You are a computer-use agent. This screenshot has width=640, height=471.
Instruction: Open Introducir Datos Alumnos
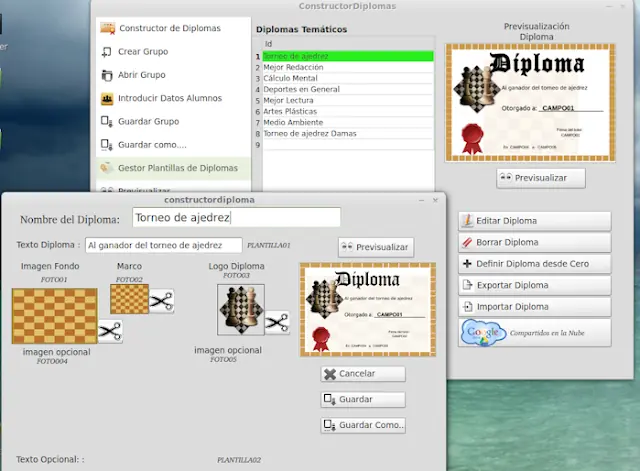tap(173, 98)
